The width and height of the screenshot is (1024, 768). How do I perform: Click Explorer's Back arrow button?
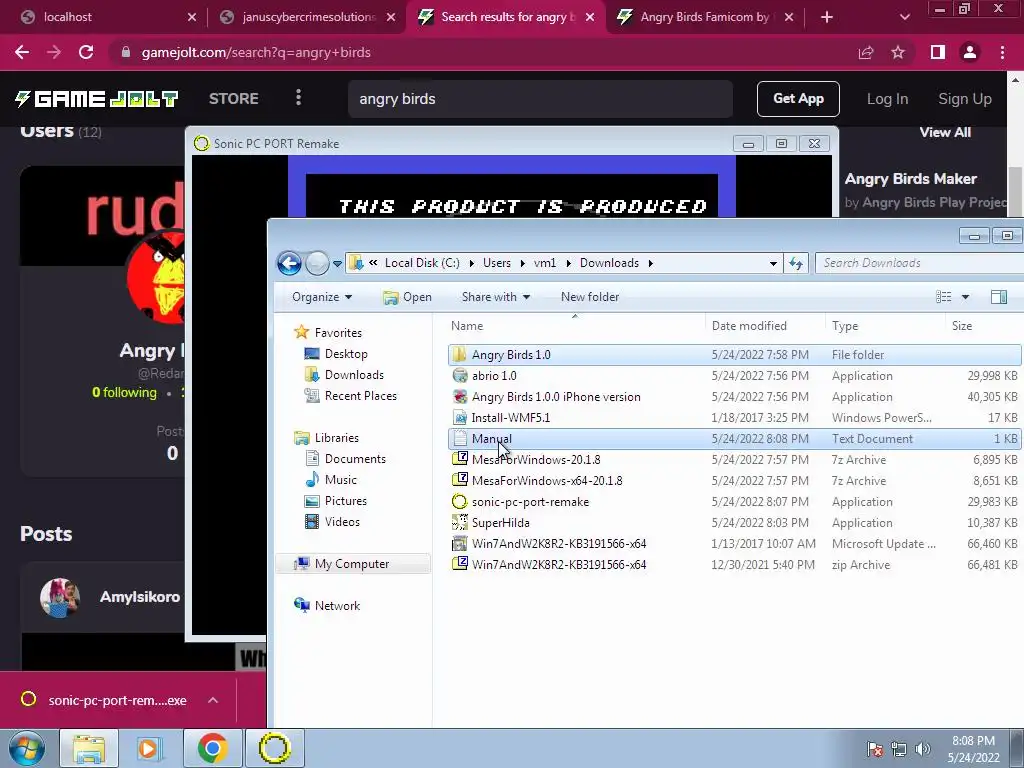coord(289,263)
